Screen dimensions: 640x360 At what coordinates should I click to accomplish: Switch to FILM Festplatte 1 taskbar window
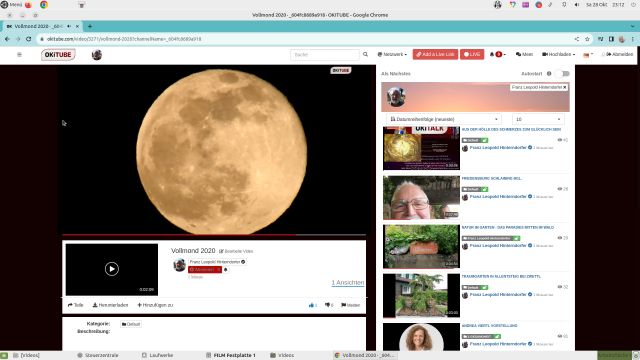[231, 355]
